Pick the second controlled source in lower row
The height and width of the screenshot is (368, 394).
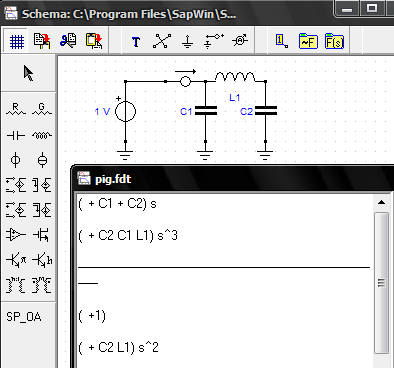coord(42,210)
